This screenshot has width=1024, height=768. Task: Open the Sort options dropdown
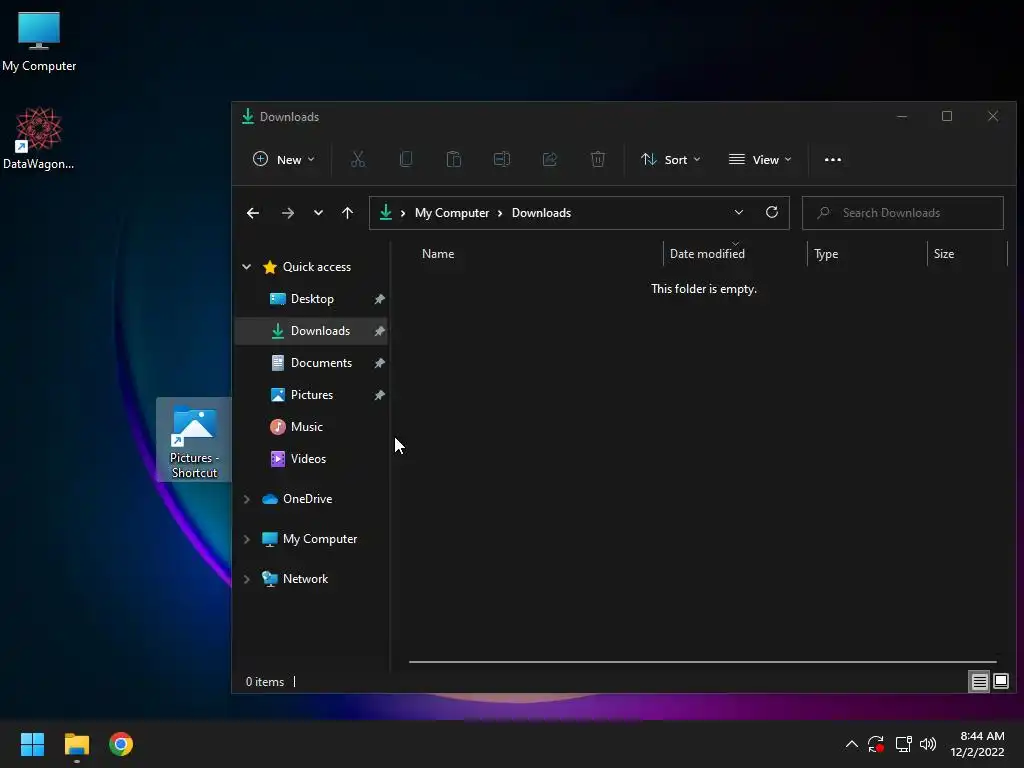pyautogui.click(x=671, y=159)
